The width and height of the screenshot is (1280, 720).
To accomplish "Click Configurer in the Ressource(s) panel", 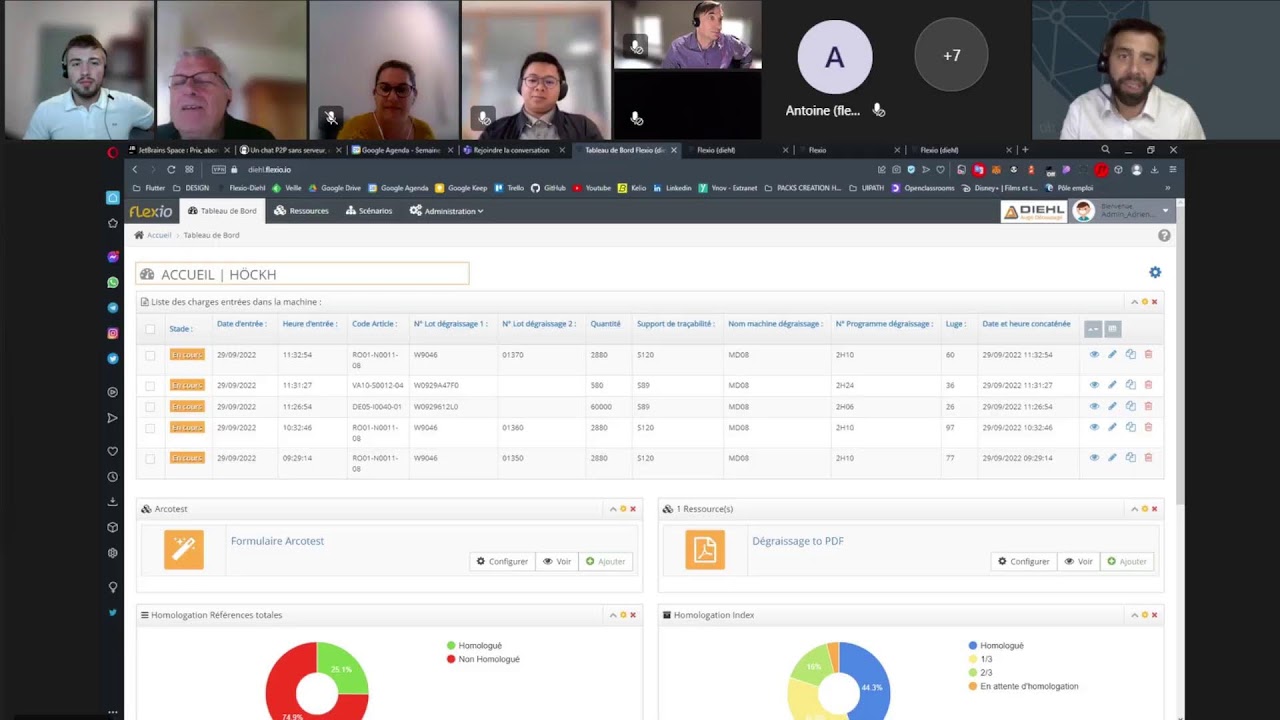I will click(1023, 561).
